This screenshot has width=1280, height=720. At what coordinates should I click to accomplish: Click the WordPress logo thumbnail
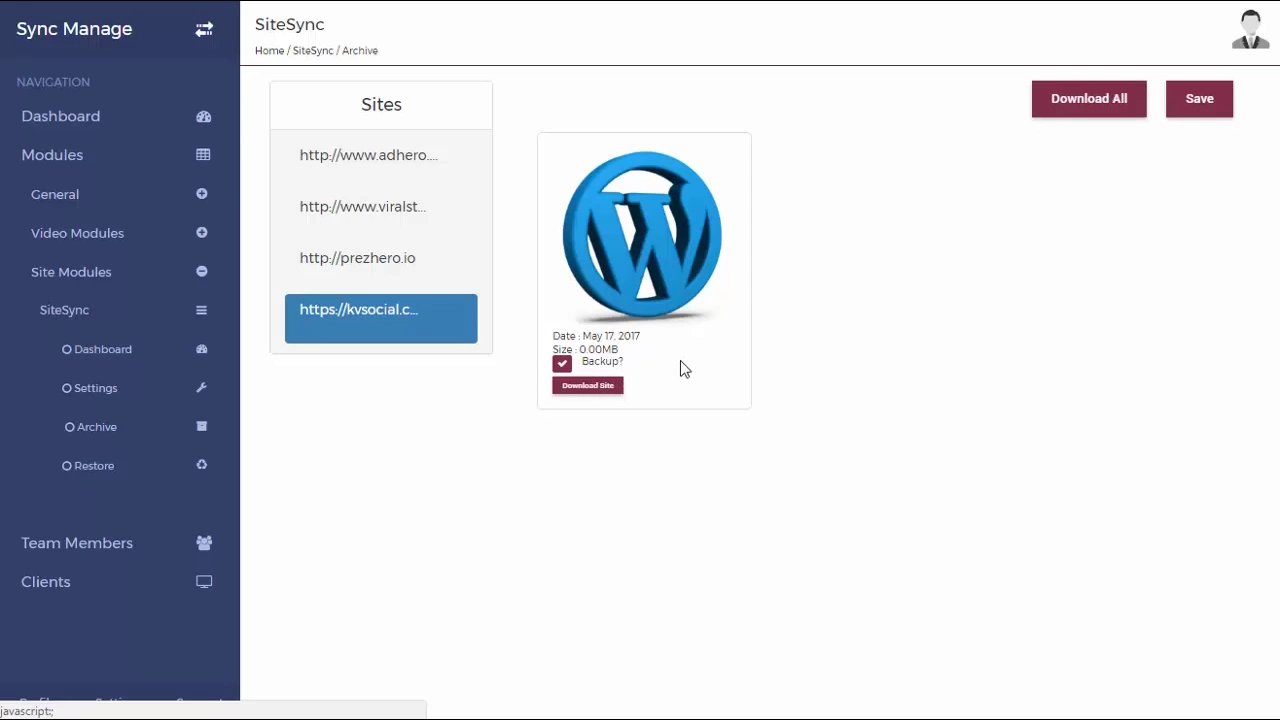pyautogui.click(x=643, y=235)
